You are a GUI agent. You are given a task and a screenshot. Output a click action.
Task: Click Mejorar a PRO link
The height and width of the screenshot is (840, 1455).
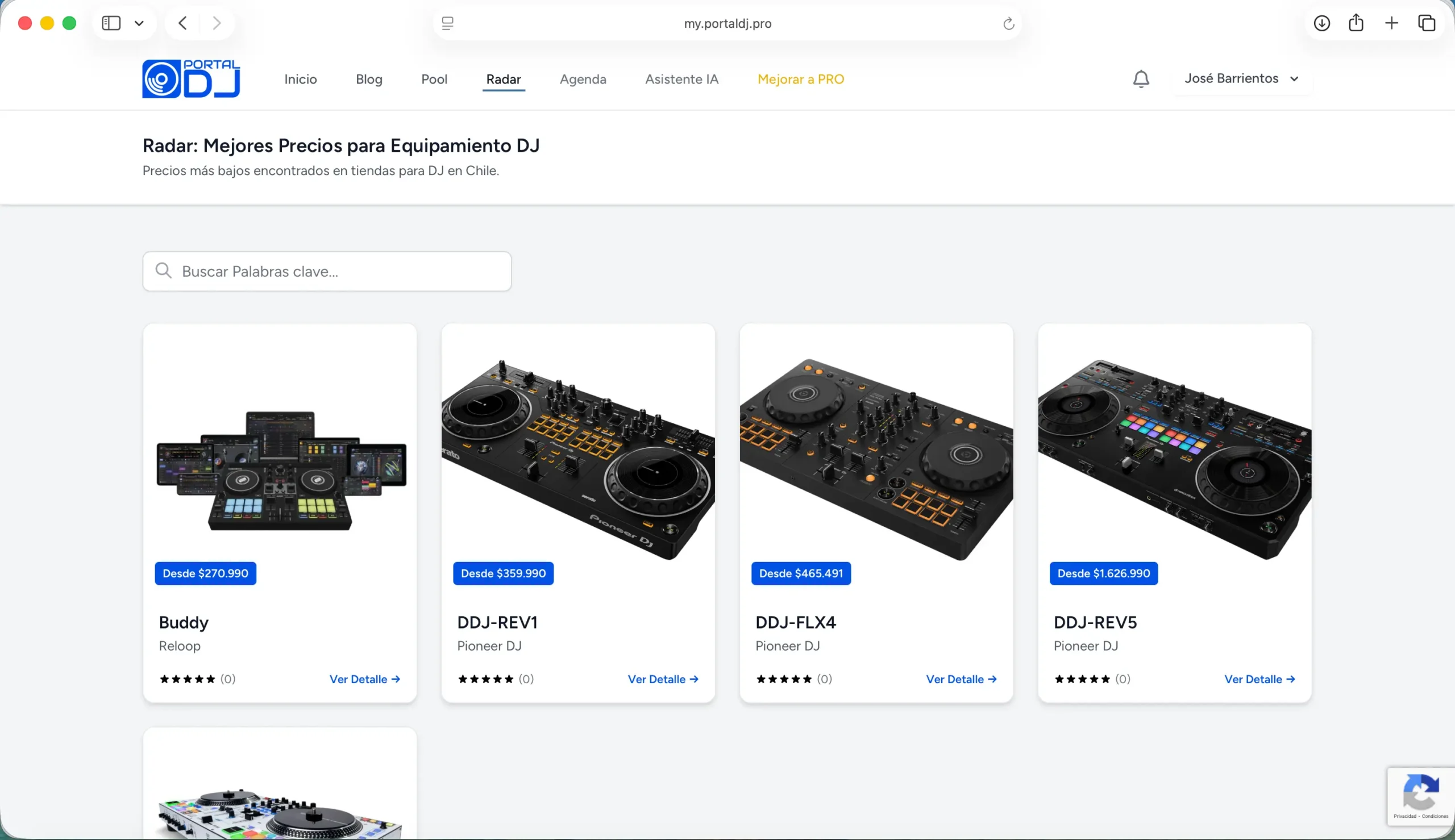(x=800, y=79)
